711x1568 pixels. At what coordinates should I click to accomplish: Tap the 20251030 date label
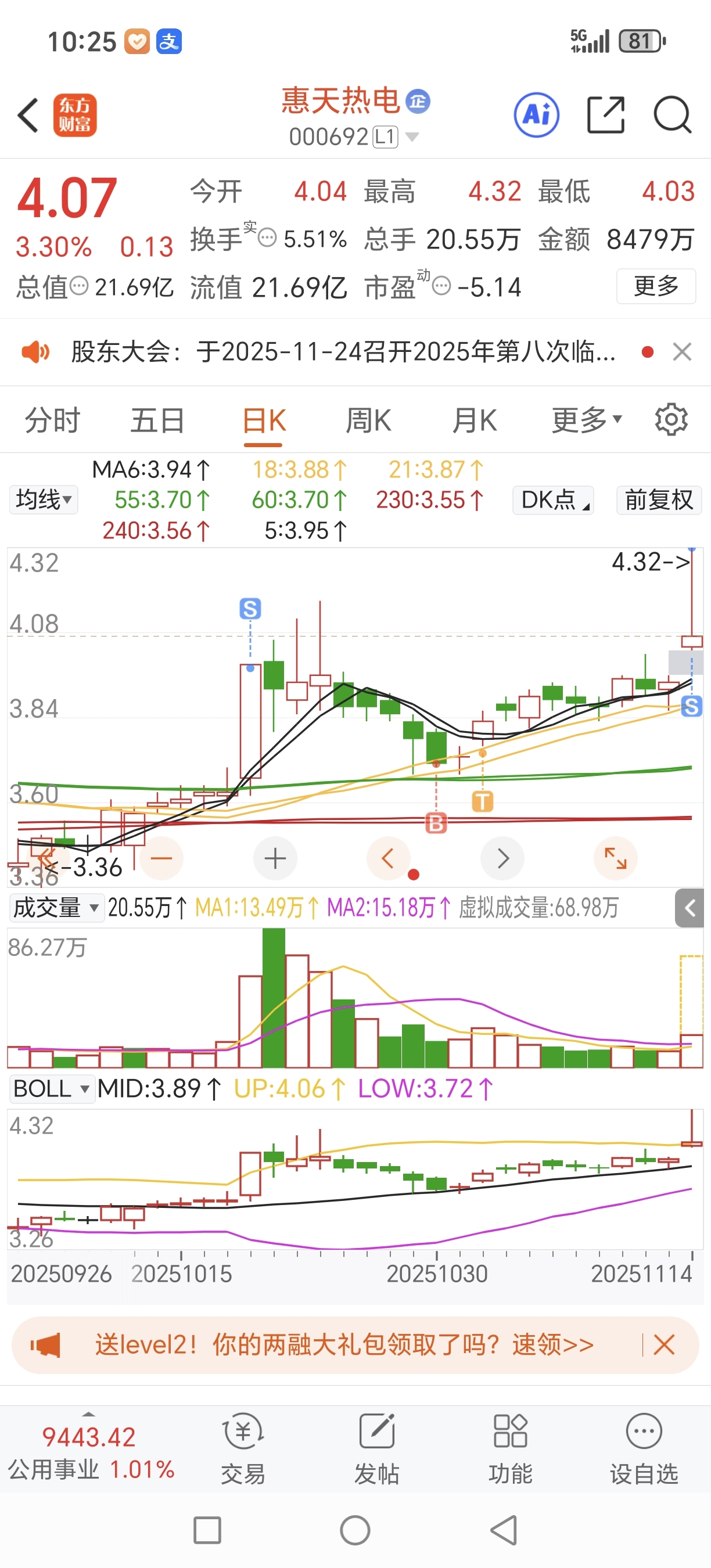click(x=437, y=1274)
